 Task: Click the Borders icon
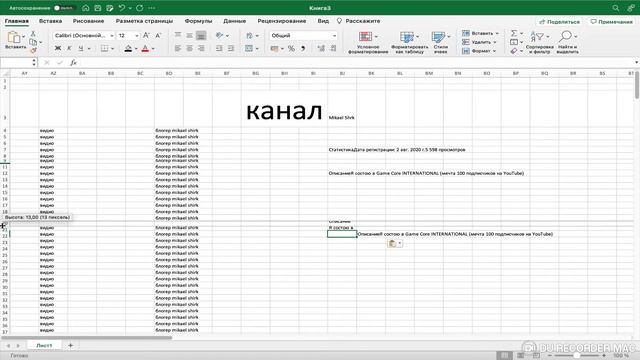104,49
